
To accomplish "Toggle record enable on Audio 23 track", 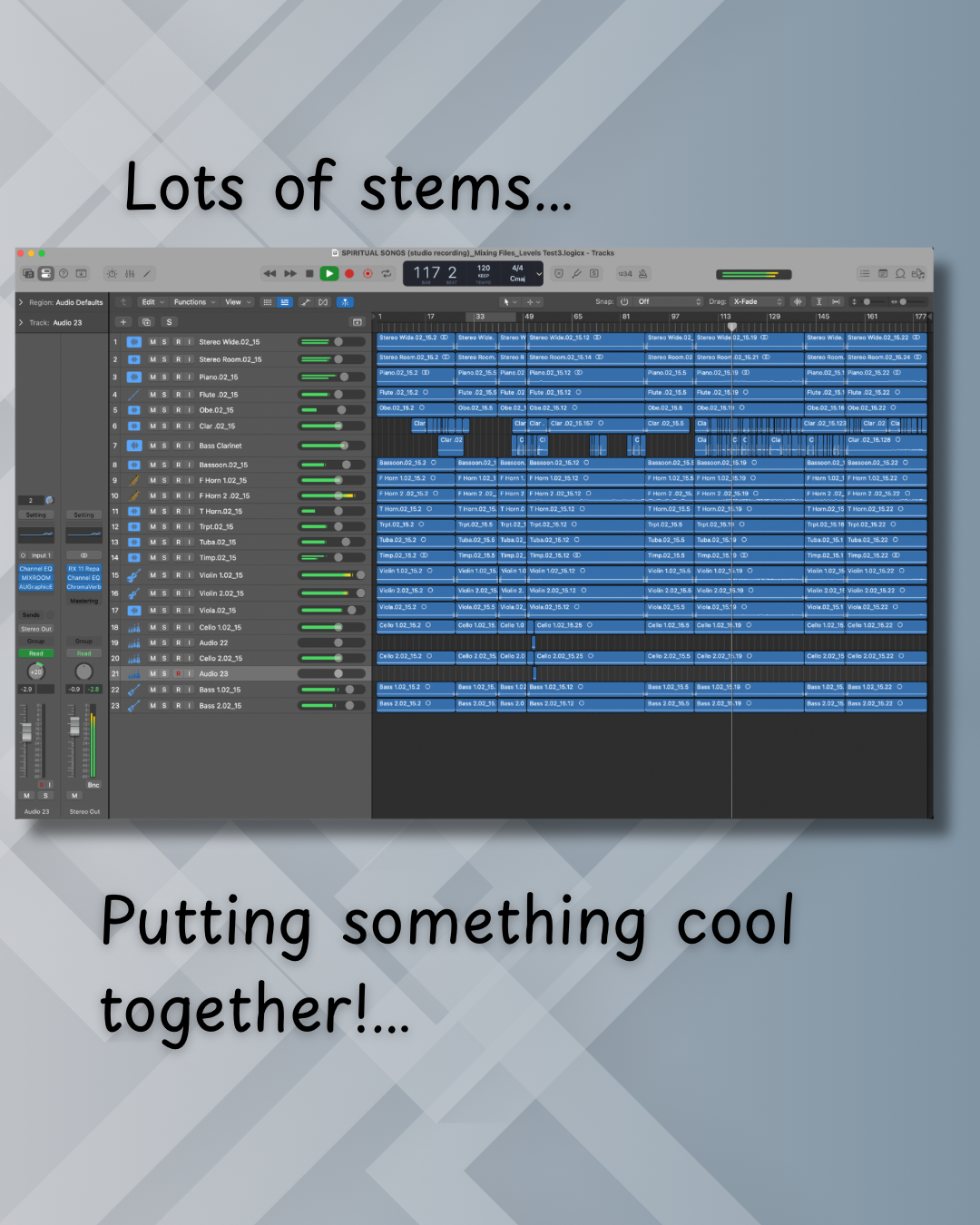I will (178, 673).
